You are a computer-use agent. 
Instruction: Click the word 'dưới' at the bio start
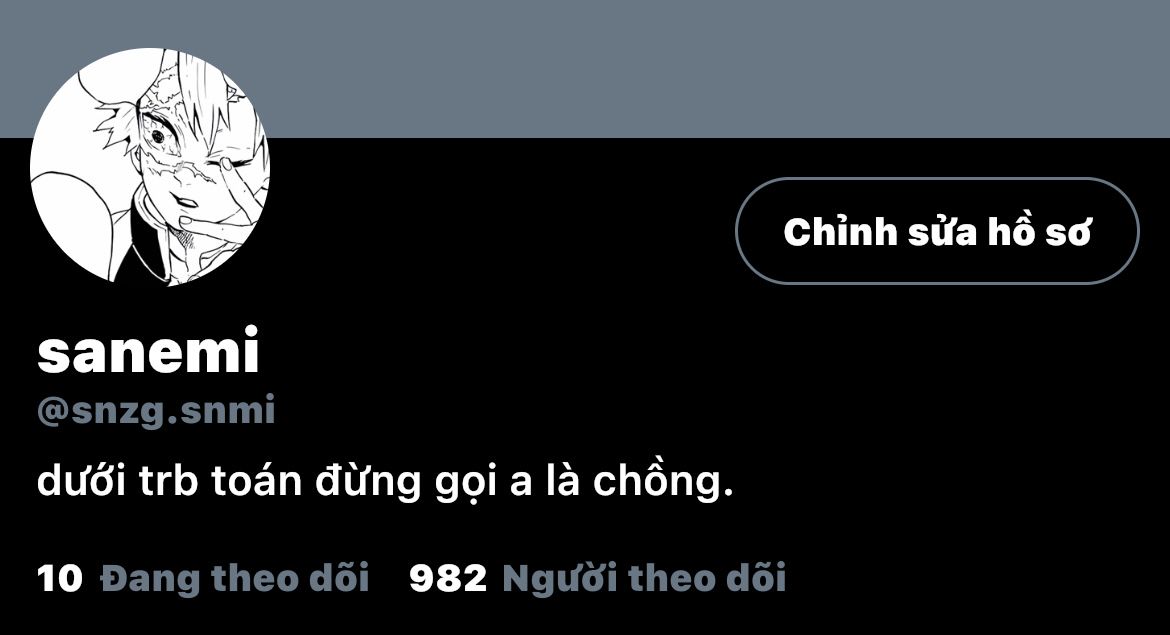click(x=81, y=481)
